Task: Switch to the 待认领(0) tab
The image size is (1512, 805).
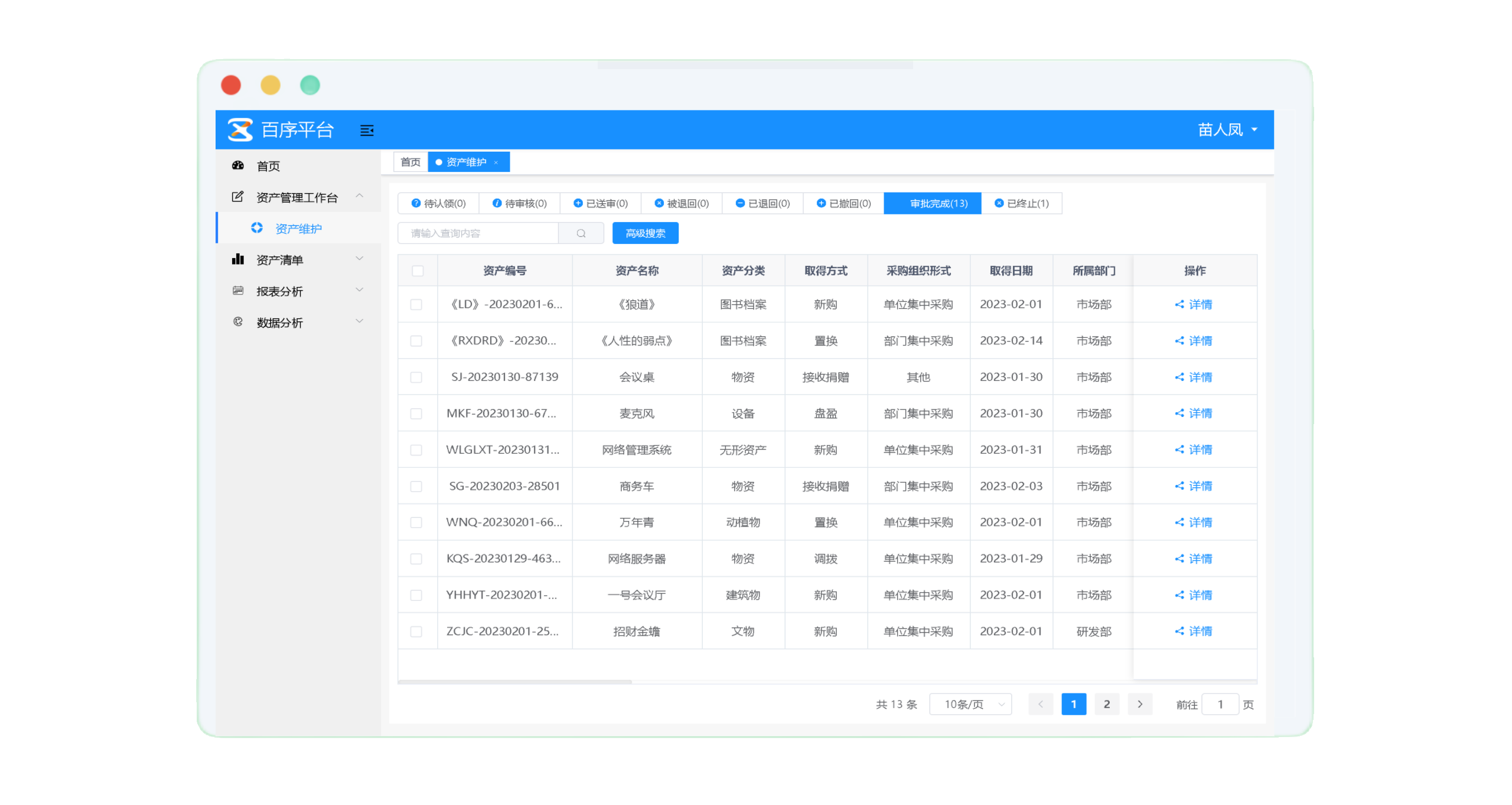Action: 438,204
